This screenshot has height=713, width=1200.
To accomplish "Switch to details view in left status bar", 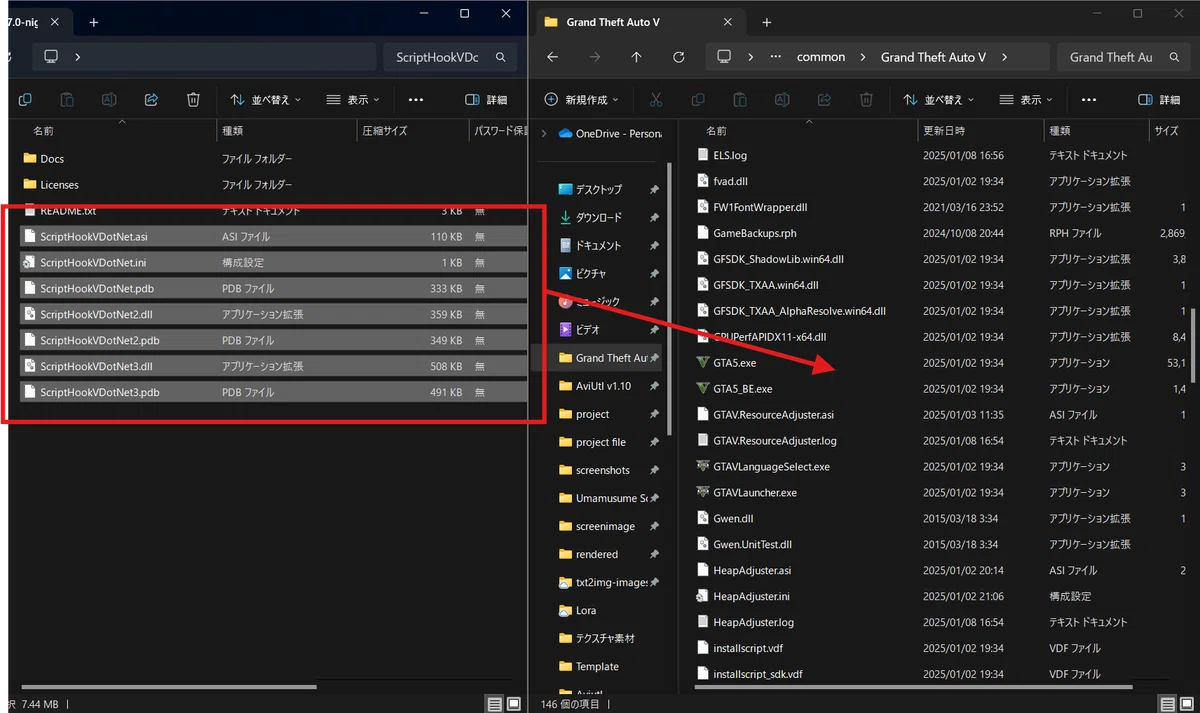I will point(494,703).
